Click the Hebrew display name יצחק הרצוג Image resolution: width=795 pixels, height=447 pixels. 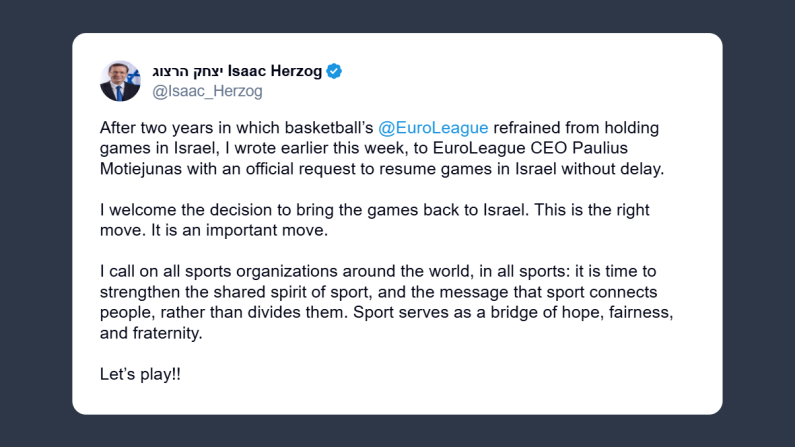click(187, 71)
